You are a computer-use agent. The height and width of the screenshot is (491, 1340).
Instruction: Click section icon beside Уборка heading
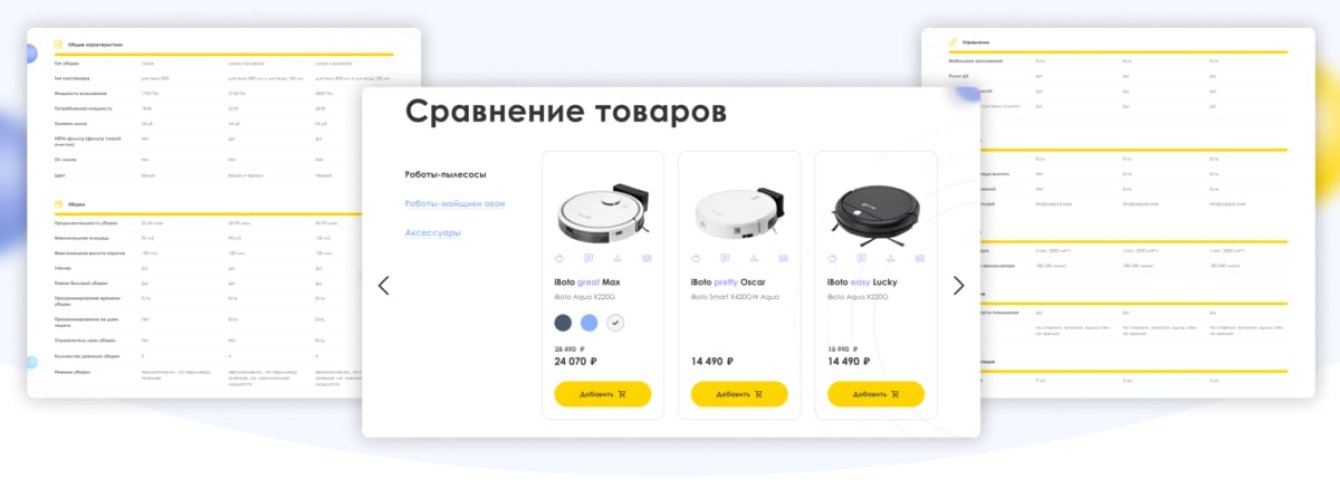tap(58, 204)
